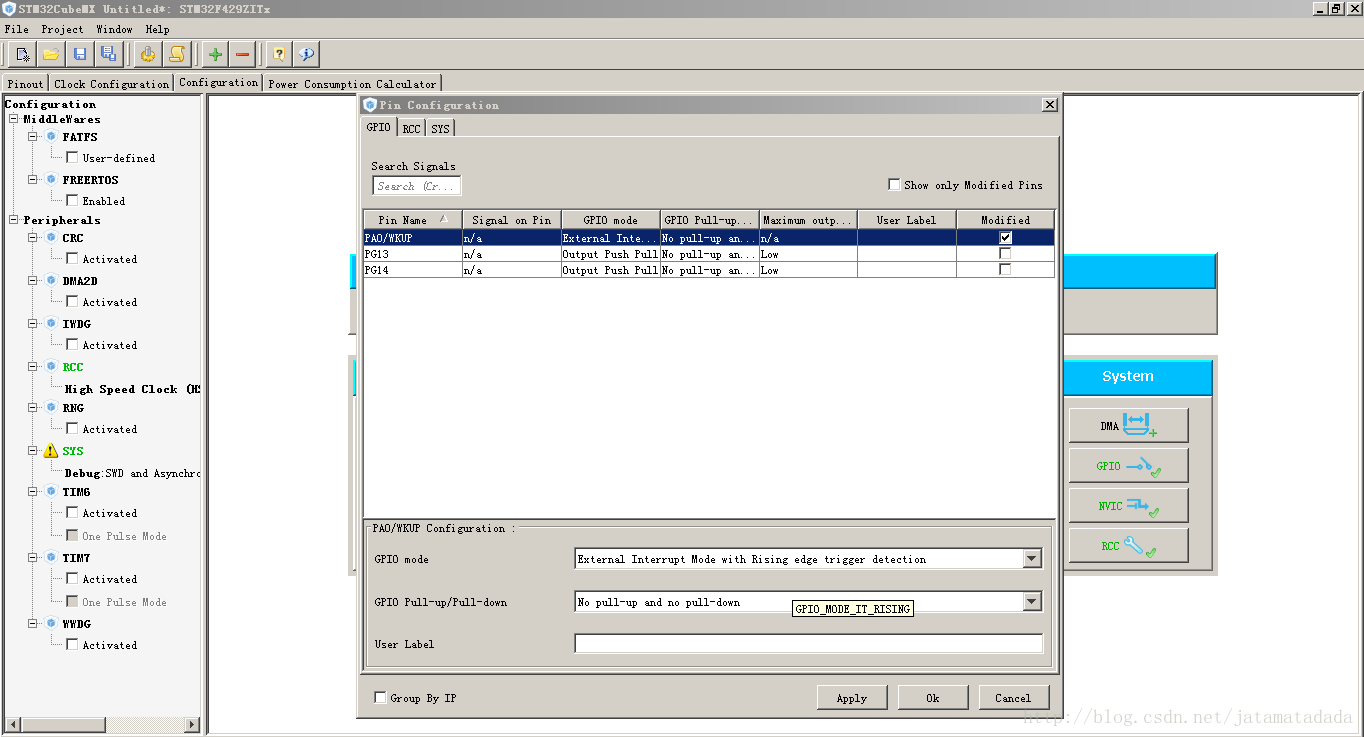Collapse the CRC tree node
The image size is (1364, 737).
[33, 237]
